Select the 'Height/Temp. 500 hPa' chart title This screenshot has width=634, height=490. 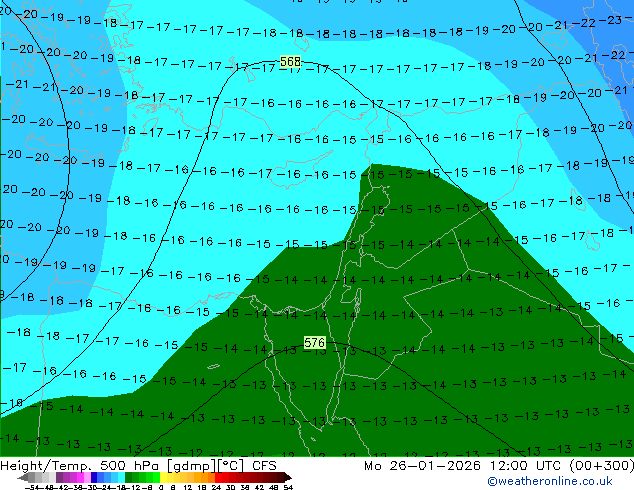80,466
